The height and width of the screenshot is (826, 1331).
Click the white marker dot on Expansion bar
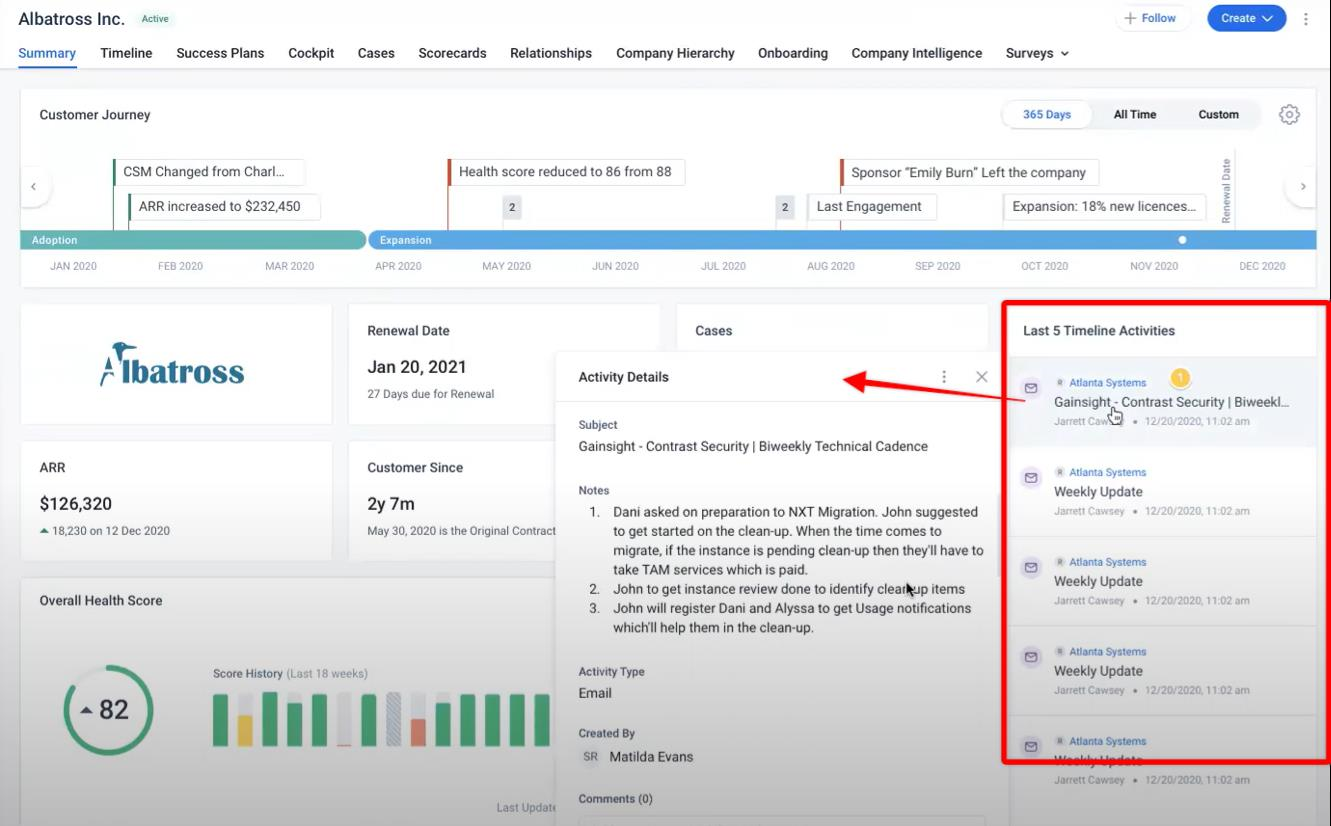click(1182, 240)
